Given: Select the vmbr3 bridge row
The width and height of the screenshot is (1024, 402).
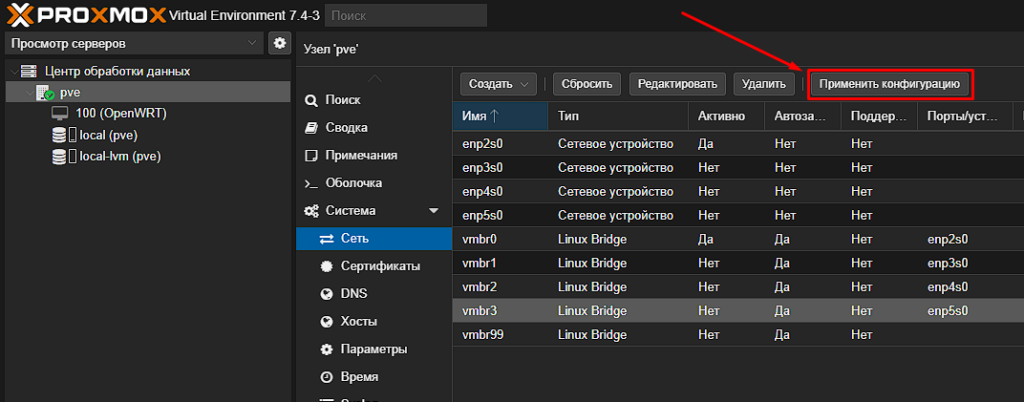Looking at the screenshot, I should pos(738,311).
